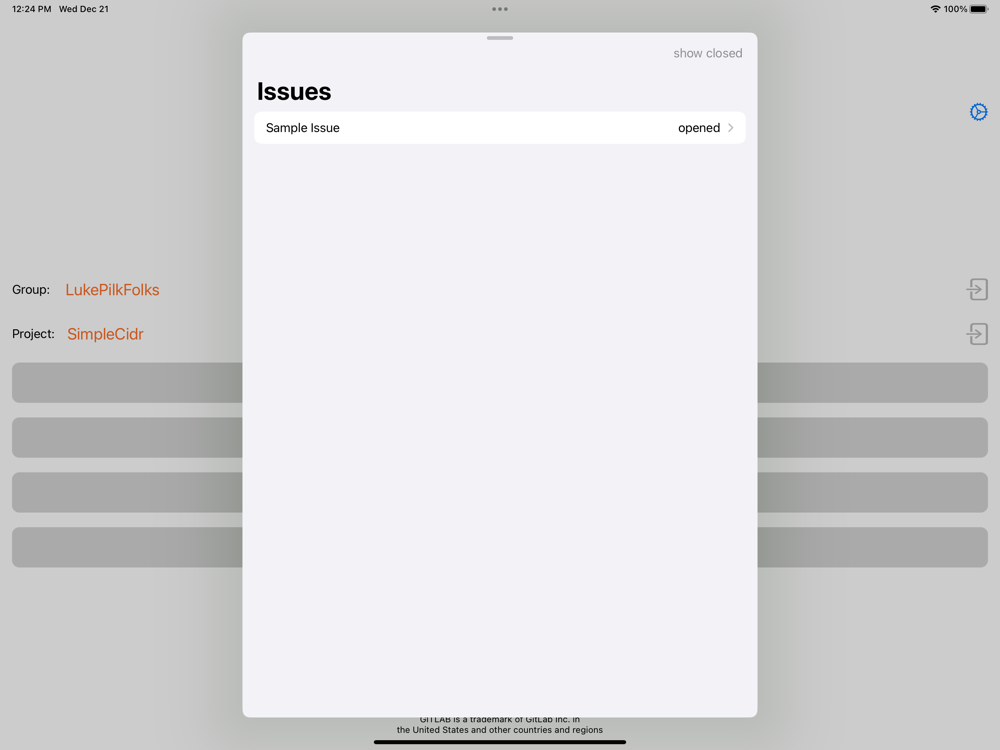Tap the 12:24 PM clock
1000x750 pixels.
tap(31, 9)
